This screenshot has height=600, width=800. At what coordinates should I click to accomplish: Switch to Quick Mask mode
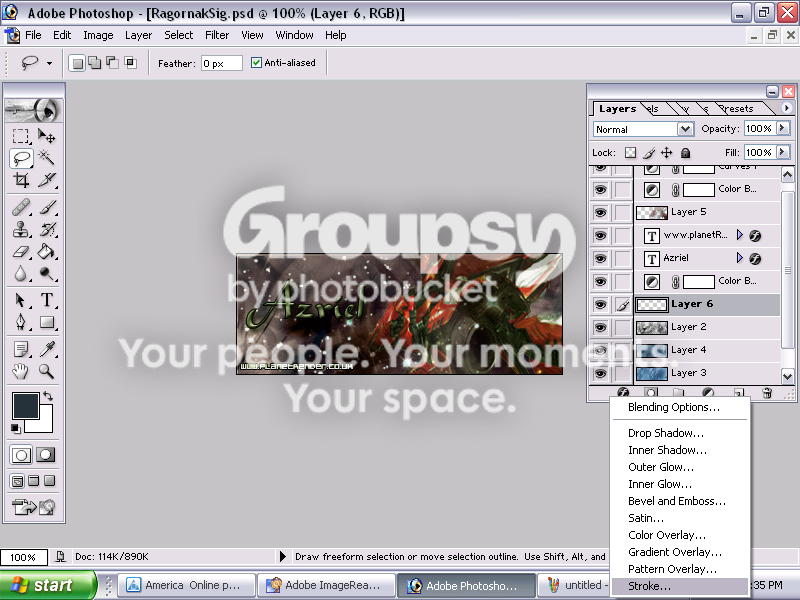[x=45, y=455]
